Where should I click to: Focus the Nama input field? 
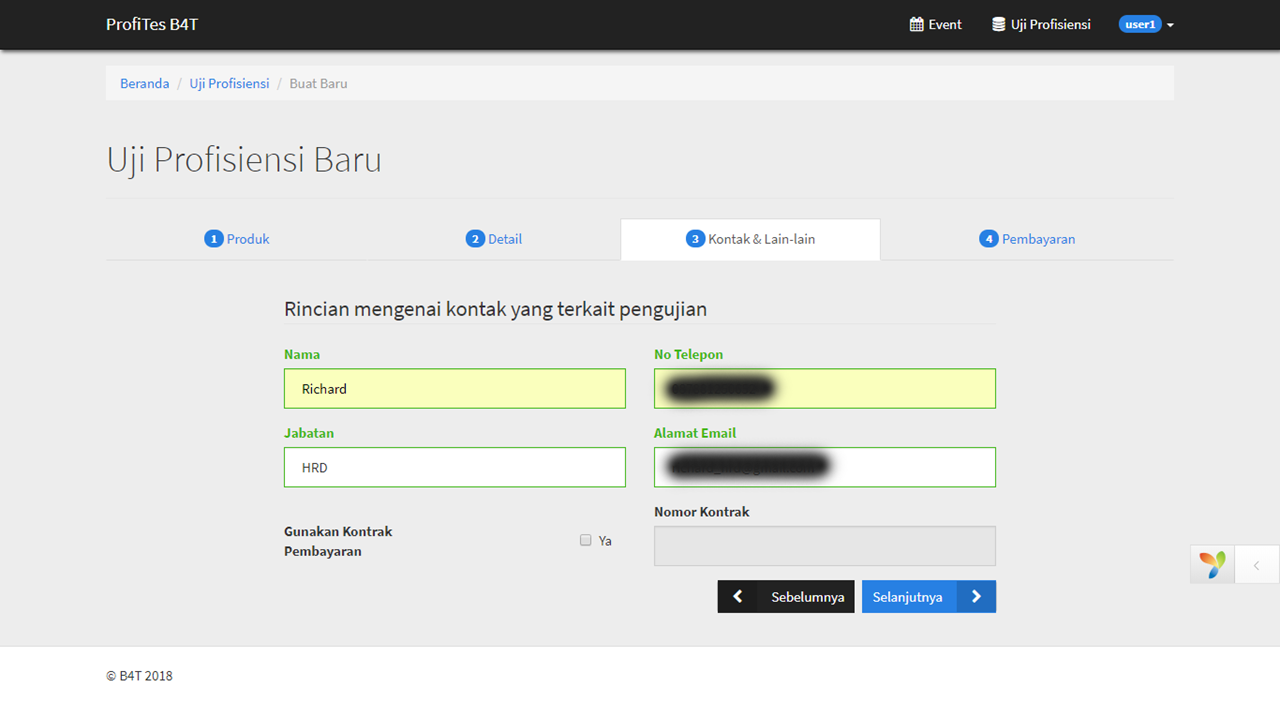454,389
